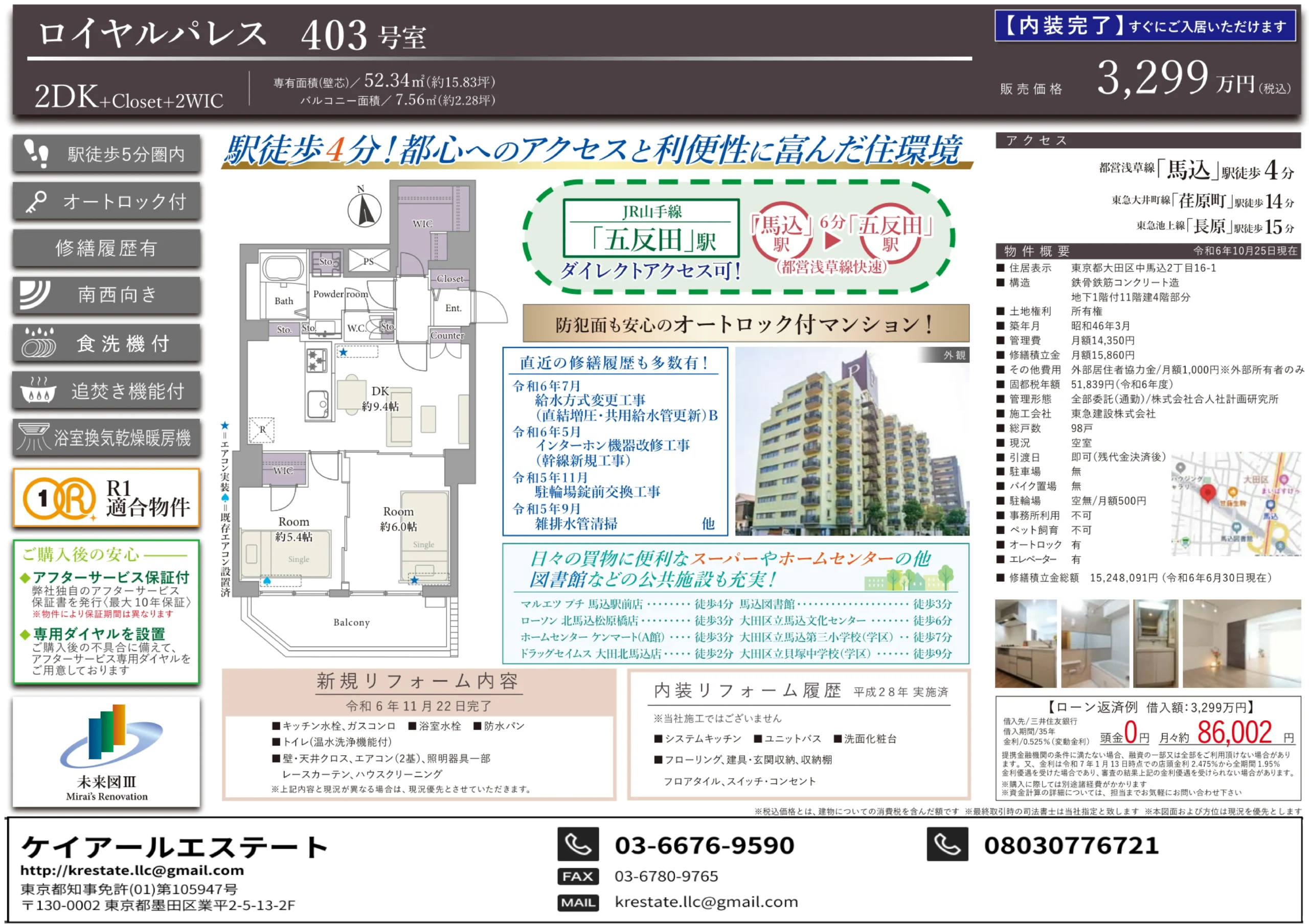Click the 管理費 月額14,350円 row
Image resolution: width=1309 pixels, height=924 pixels.
(1066, 341)
